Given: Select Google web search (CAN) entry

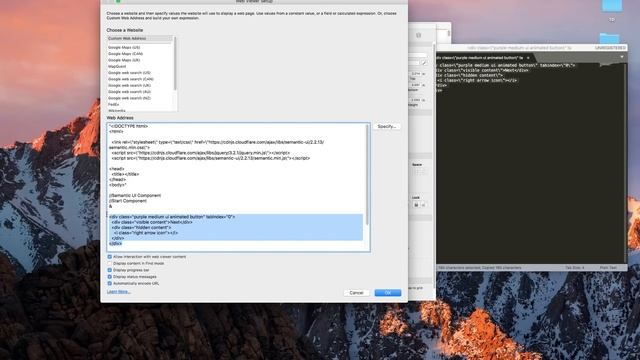Looking at the screenshot, I should pos(131,79).
